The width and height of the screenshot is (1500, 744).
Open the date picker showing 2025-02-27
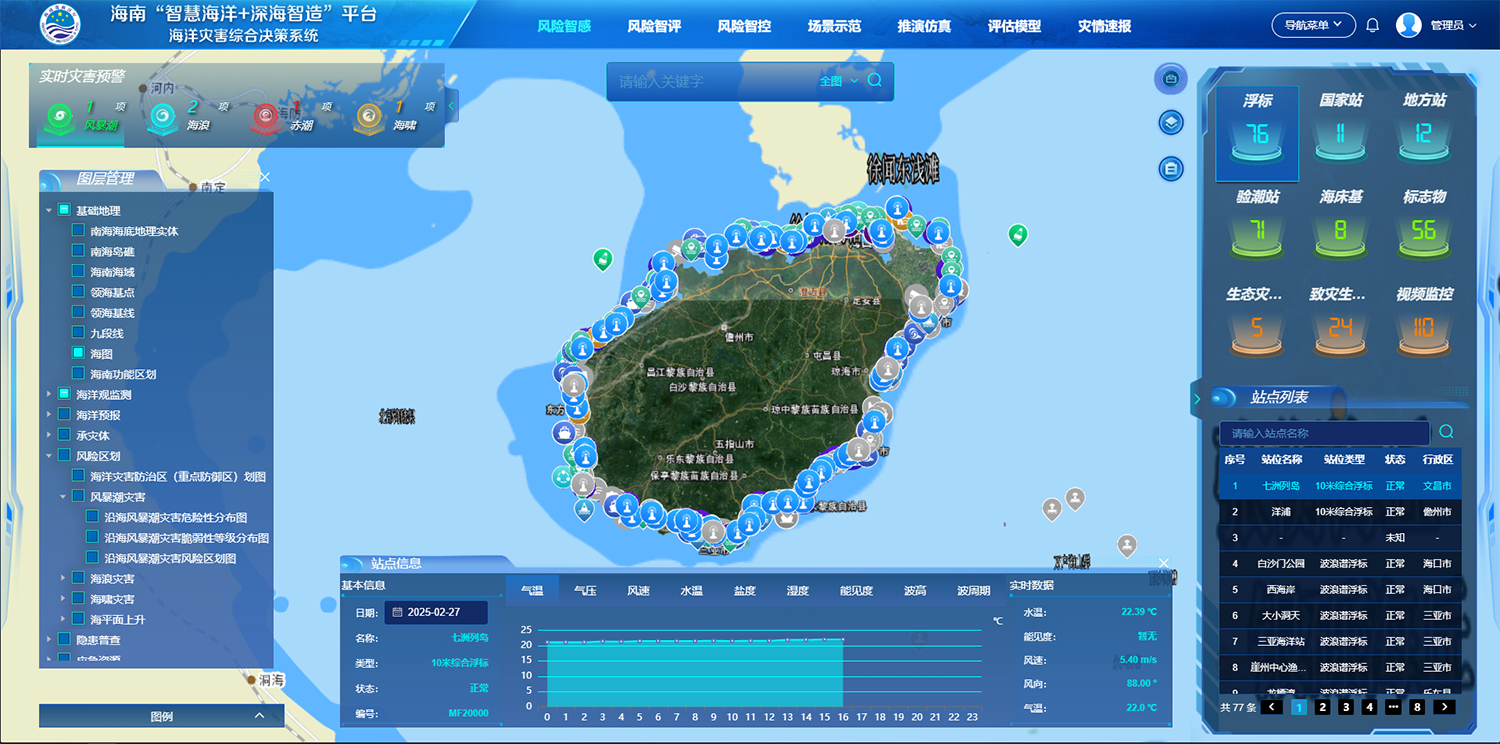click(x=435, y=612)
